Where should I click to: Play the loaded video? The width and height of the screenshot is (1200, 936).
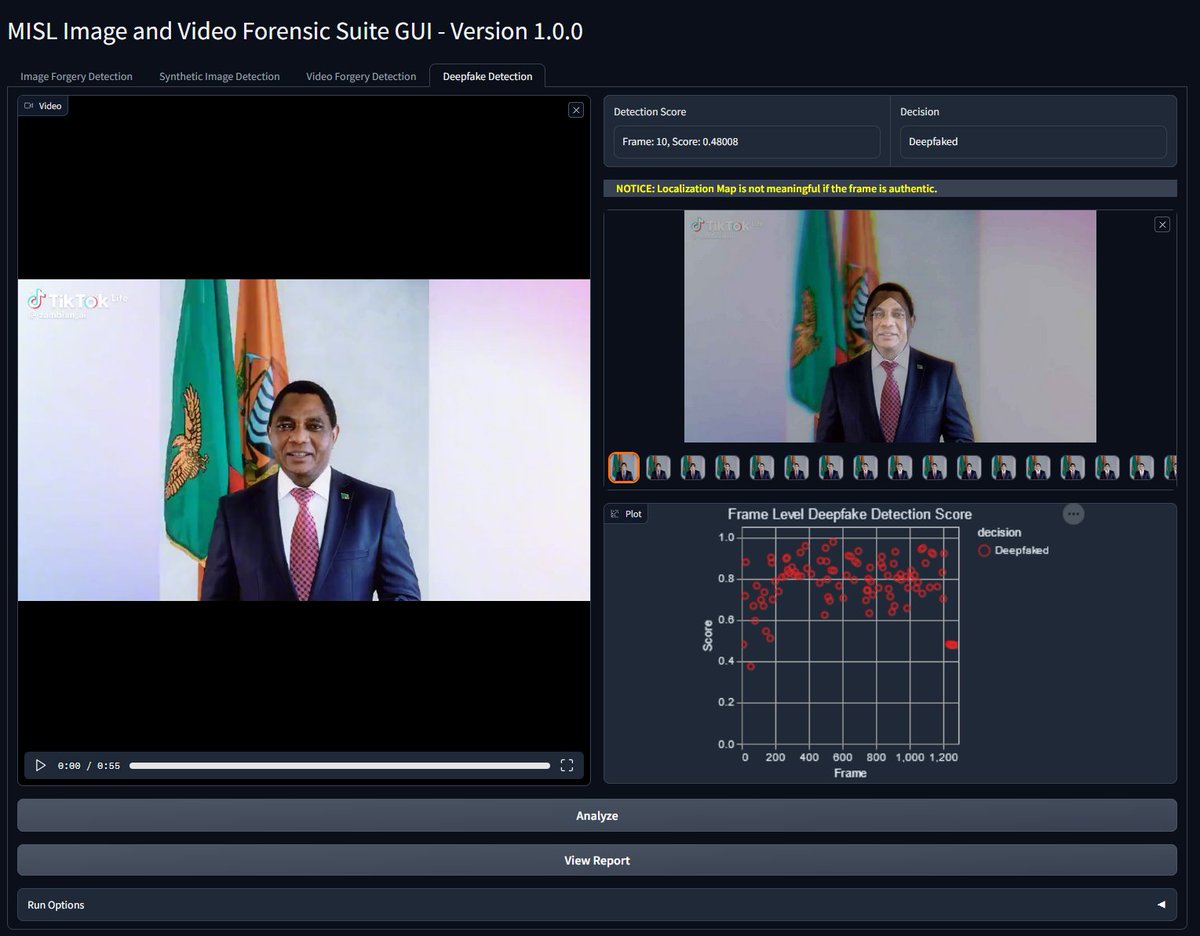coord(40,765)
